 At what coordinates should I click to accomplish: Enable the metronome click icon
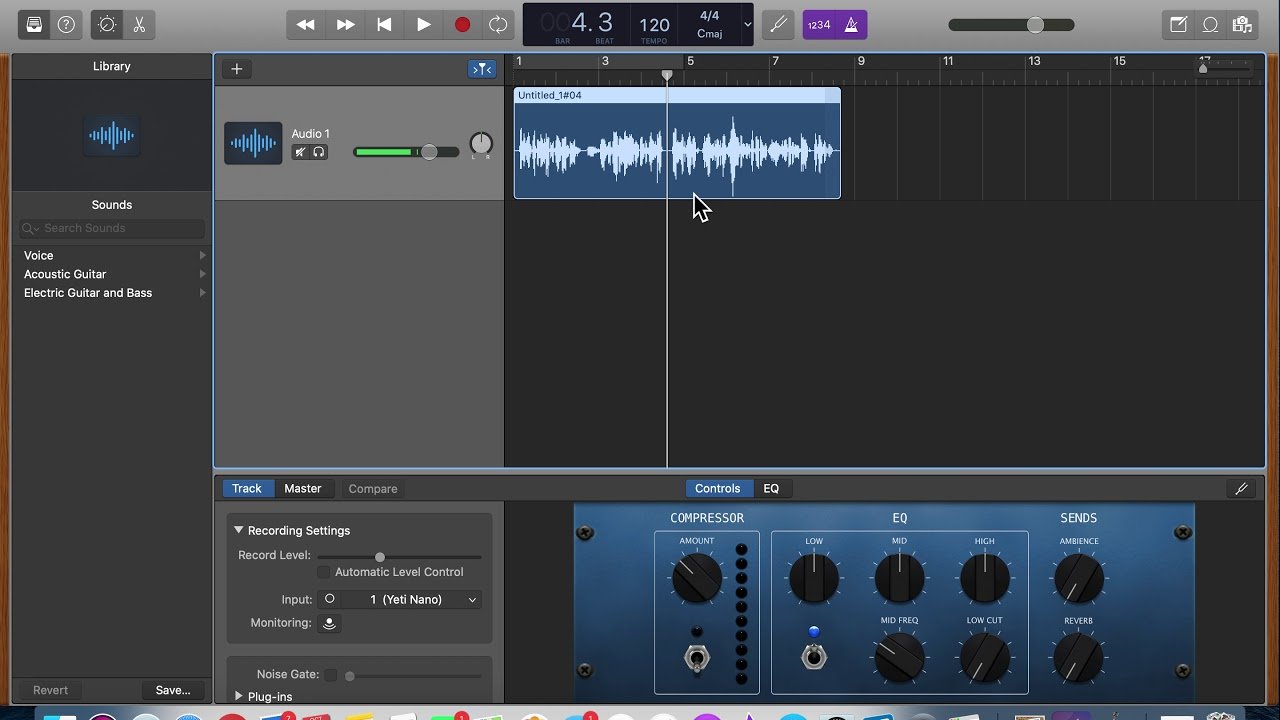click(x=851, y=25)
